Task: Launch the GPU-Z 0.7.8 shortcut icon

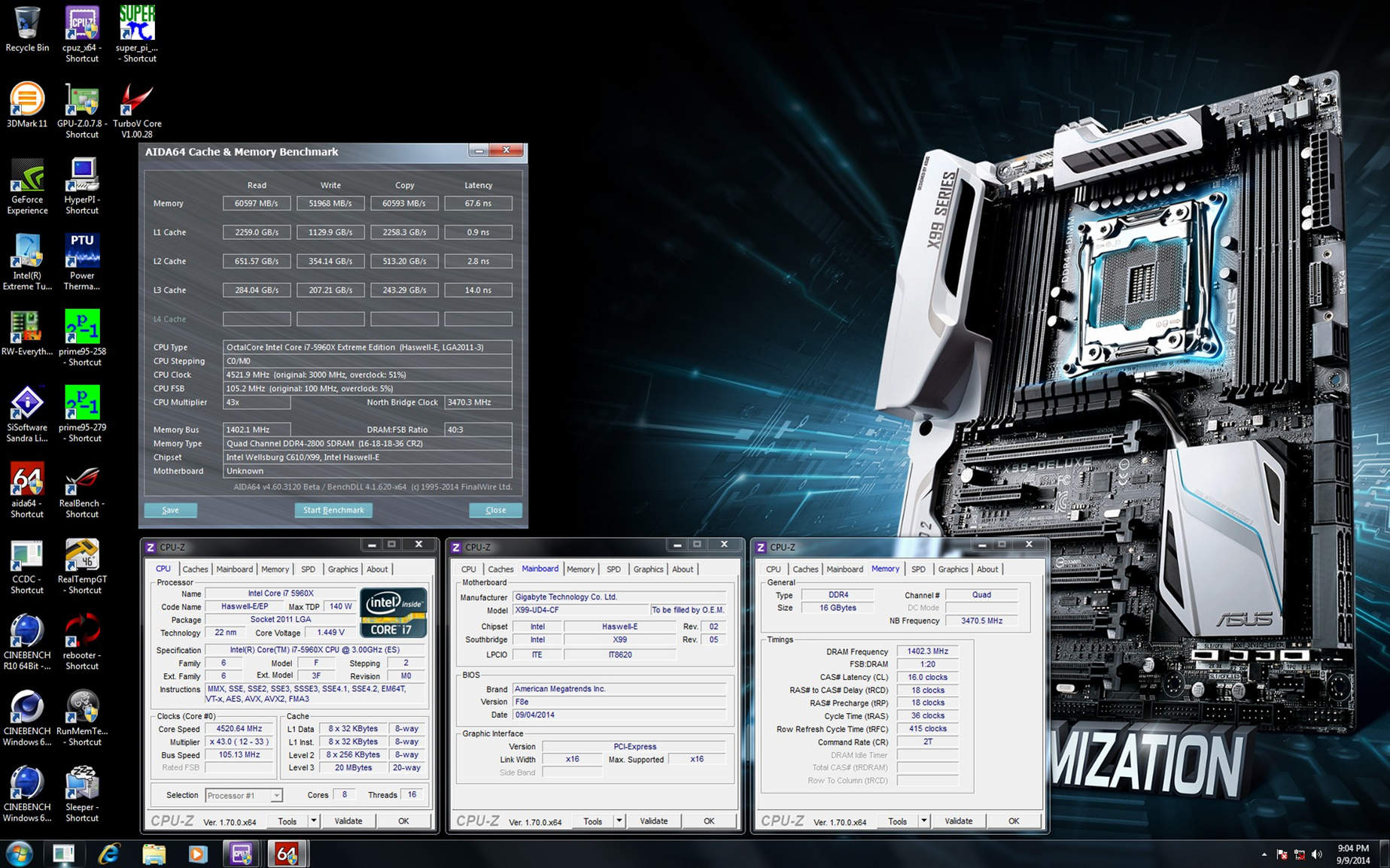Action: (x=82, y=101)
